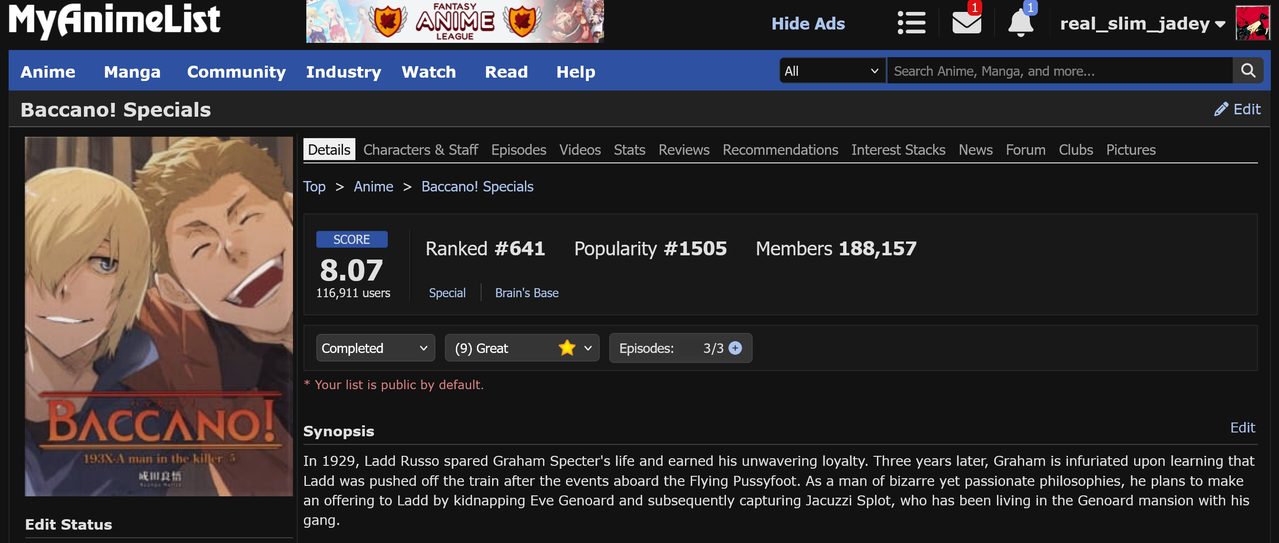The image size is (1279, 543).
Task: Switch to the Videos tab
Action: [x=580, y=150]
